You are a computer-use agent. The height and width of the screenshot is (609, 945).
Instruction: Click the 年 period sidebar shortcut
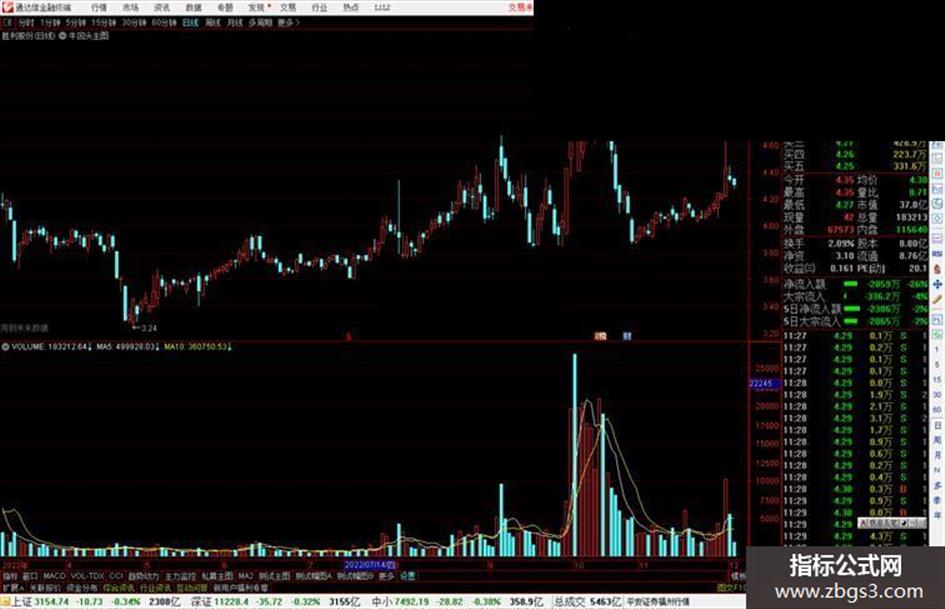(937, 516)
